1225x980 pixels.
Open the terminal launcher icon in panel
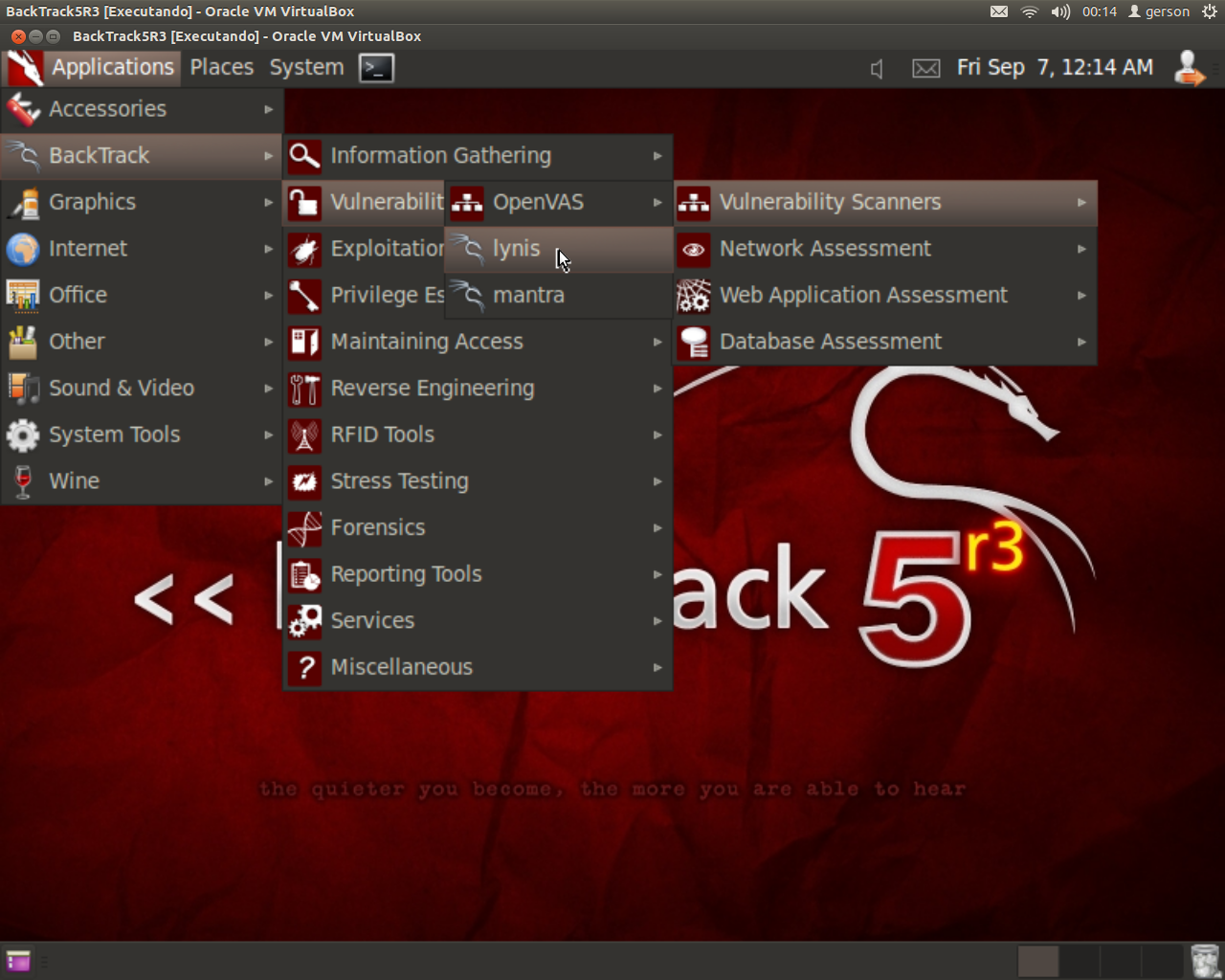click(x=376, y=68)
